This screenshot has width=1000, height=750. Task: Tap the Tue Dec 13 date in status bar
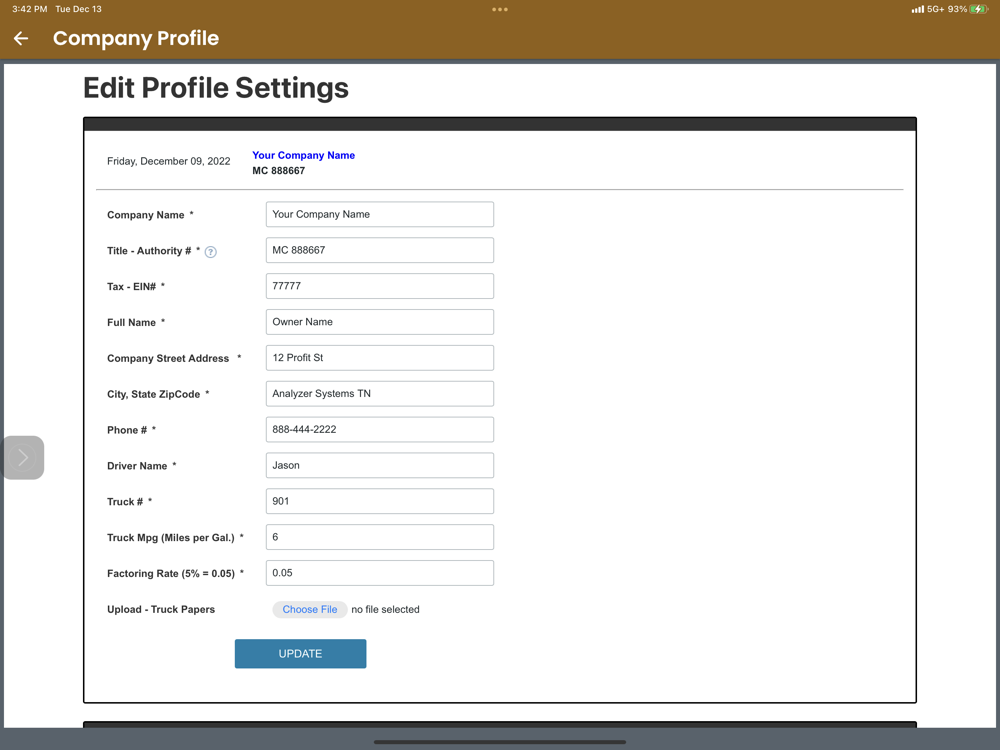point(78,9)
